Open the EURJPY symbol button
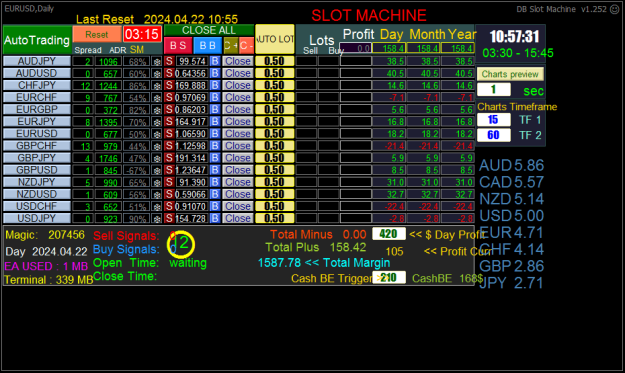This screenshot has width=625, height=373. 37,122
